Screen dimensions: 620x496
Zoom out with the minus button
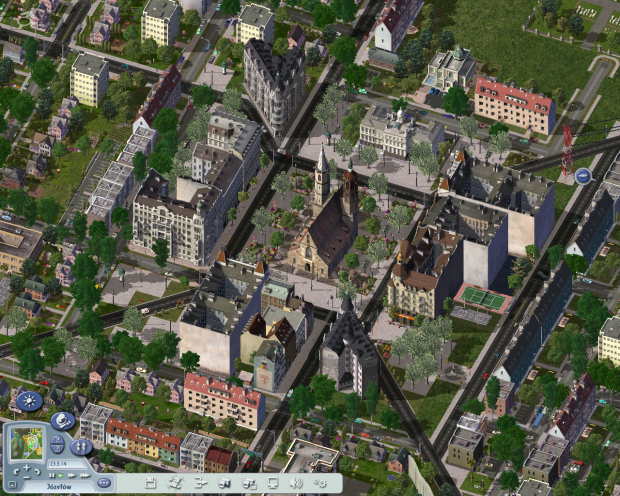[26, 477]
